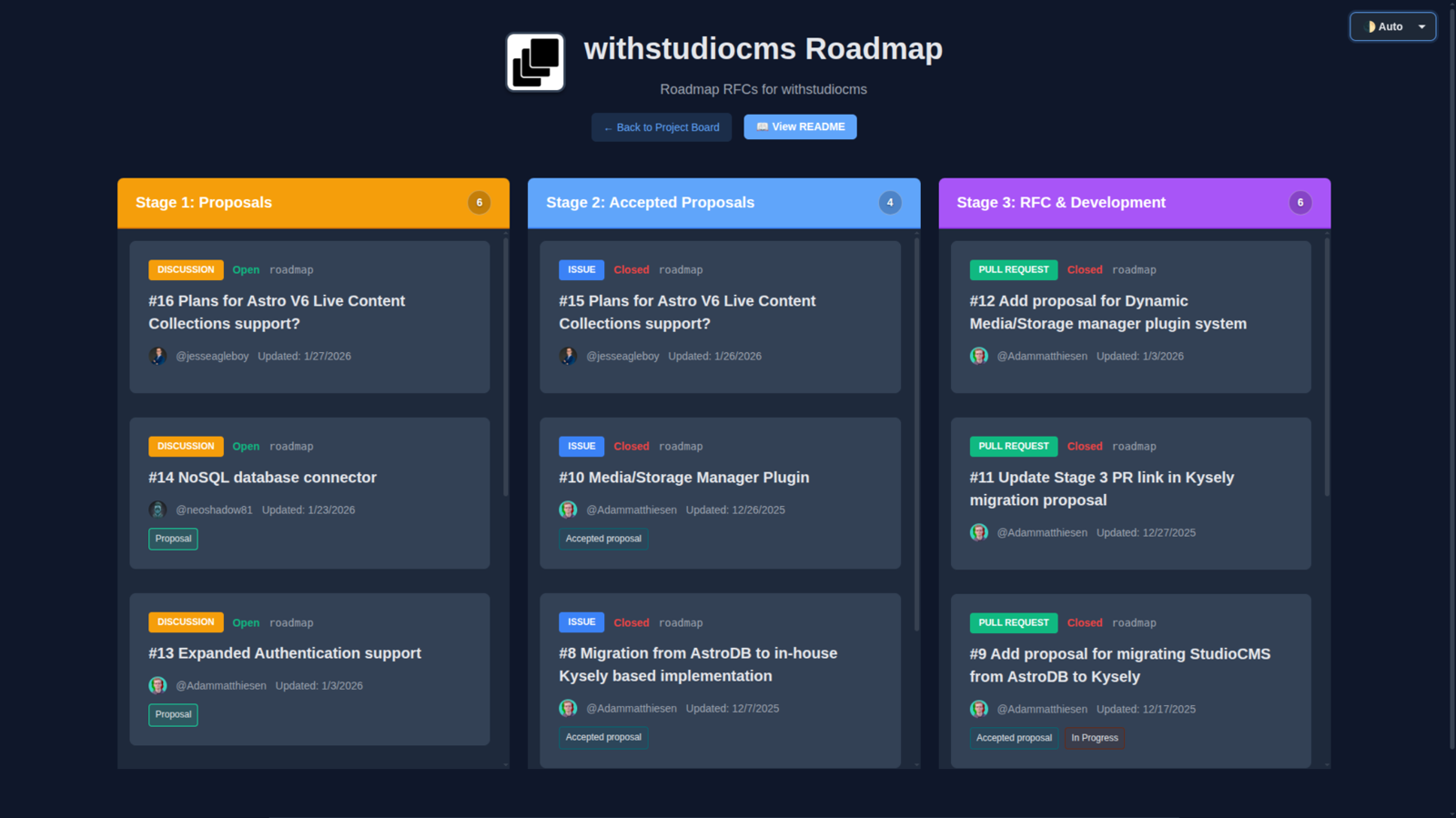Click the DISCUSSION badge on card #14
Image resolution: width=1456 pixels, height=818 pixels.
[x=186, y=447]
